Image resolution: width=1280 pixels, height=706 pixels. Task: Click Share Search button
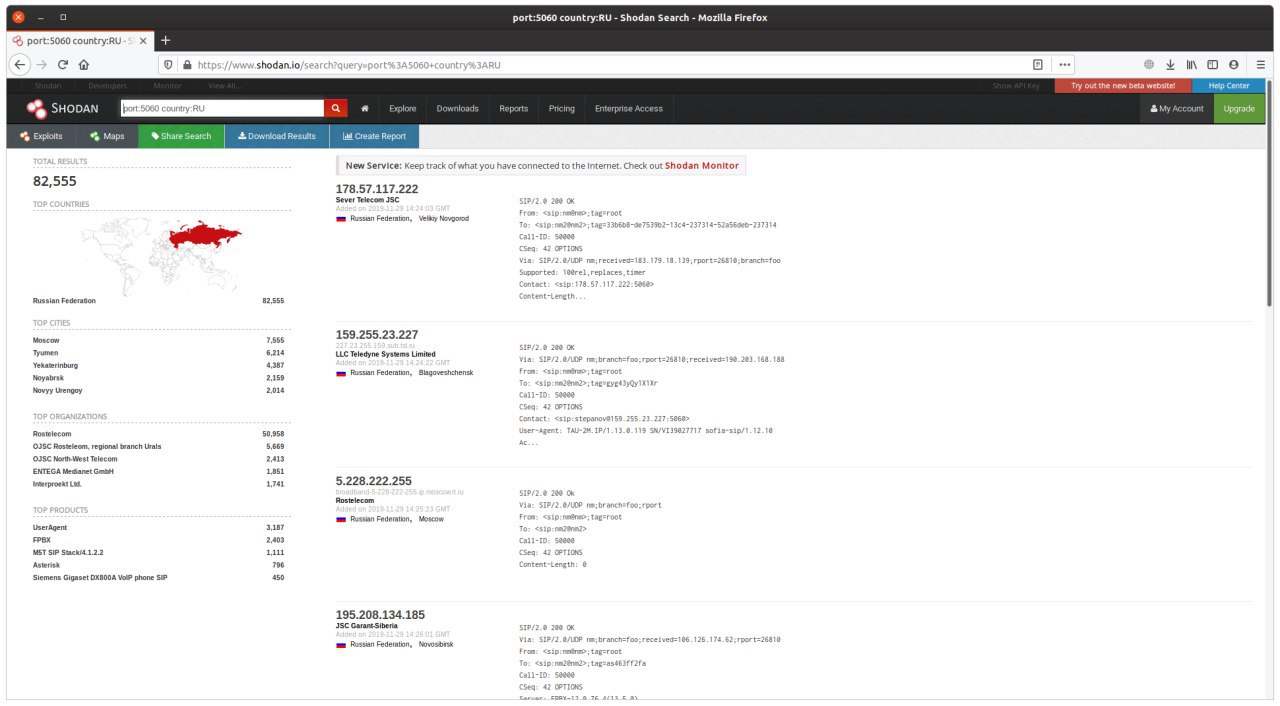click(x=181, y=136)
